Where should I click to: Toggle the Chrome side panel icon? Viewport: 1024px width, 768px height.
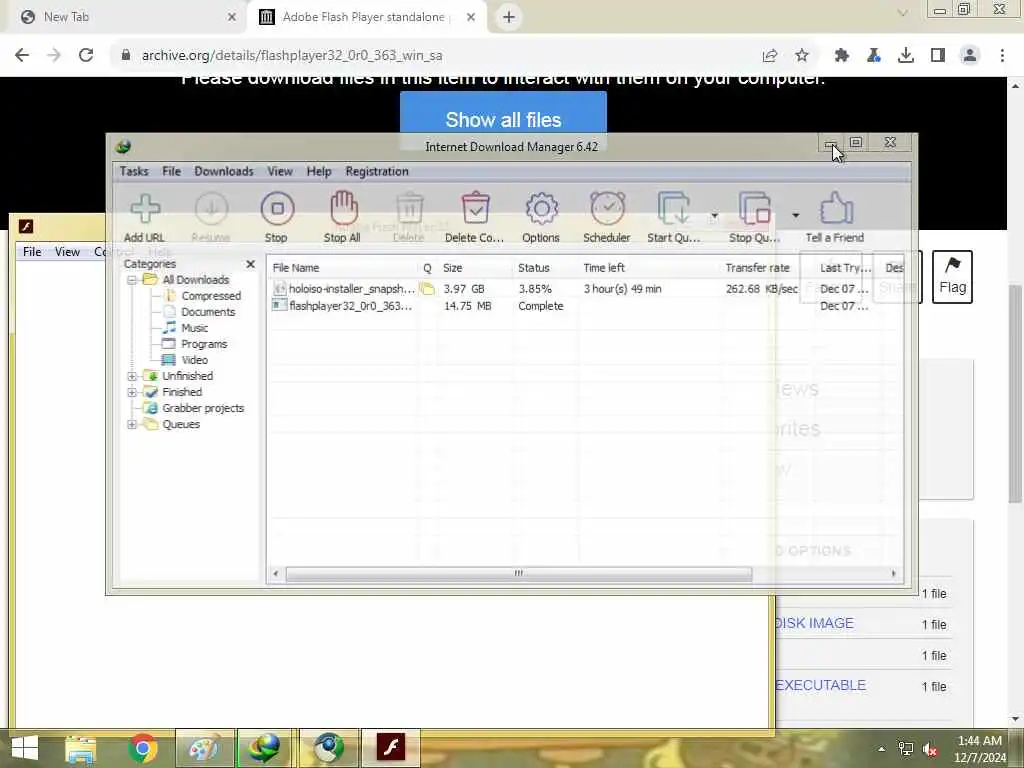click(938, 56)
